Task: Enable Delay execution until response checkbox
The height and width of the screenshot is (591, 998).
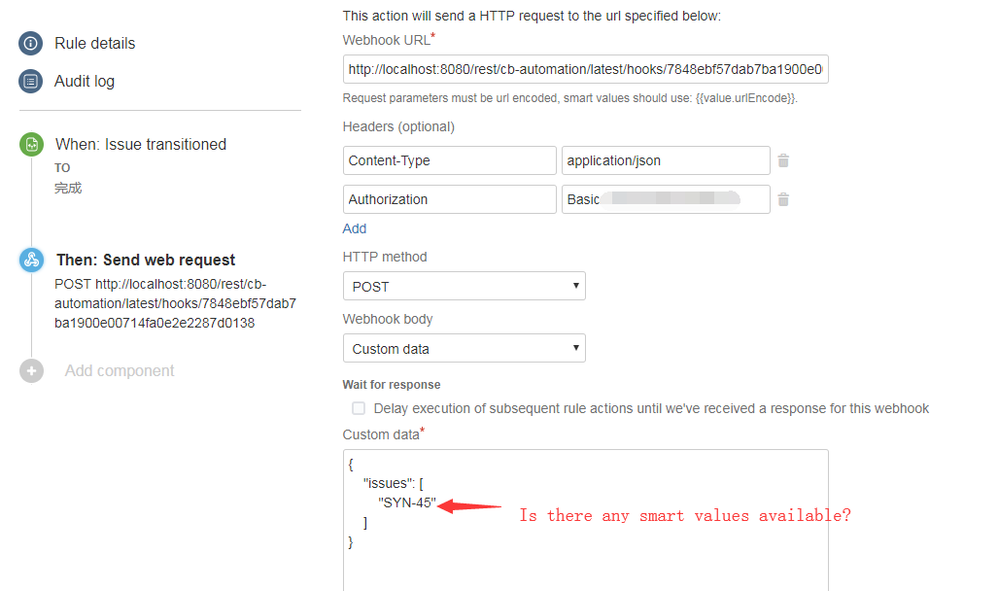Action: [359, 408]
